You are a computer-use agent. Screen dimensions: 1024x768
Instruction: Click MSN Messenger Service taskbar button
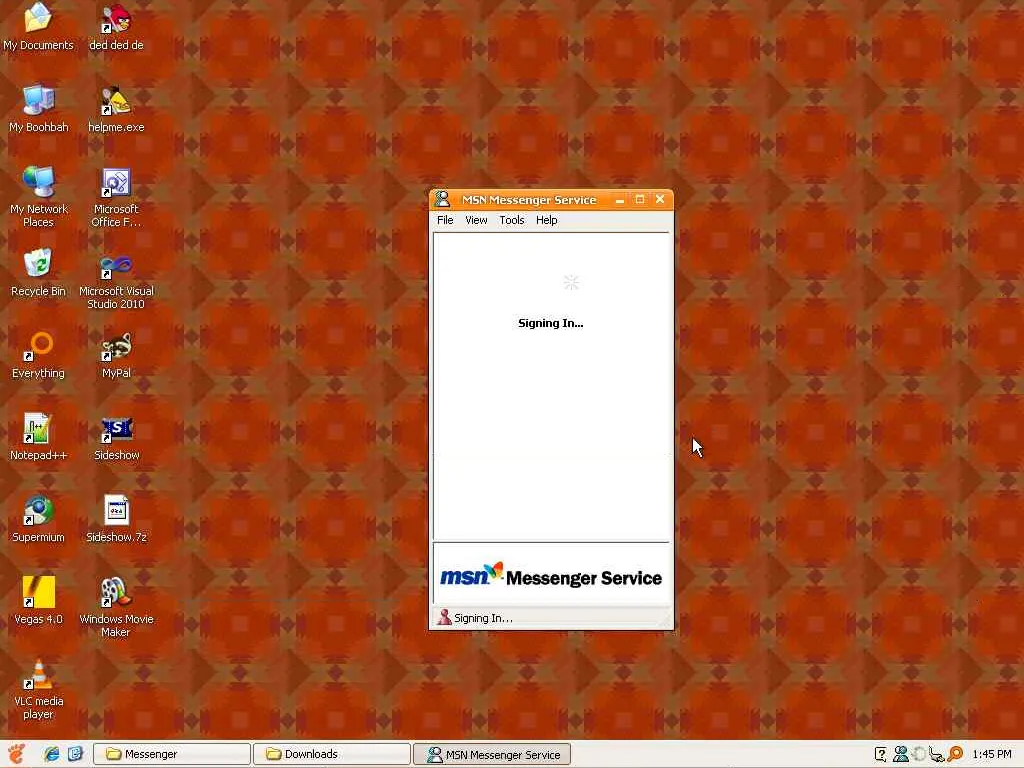click(x=492, y=754)
